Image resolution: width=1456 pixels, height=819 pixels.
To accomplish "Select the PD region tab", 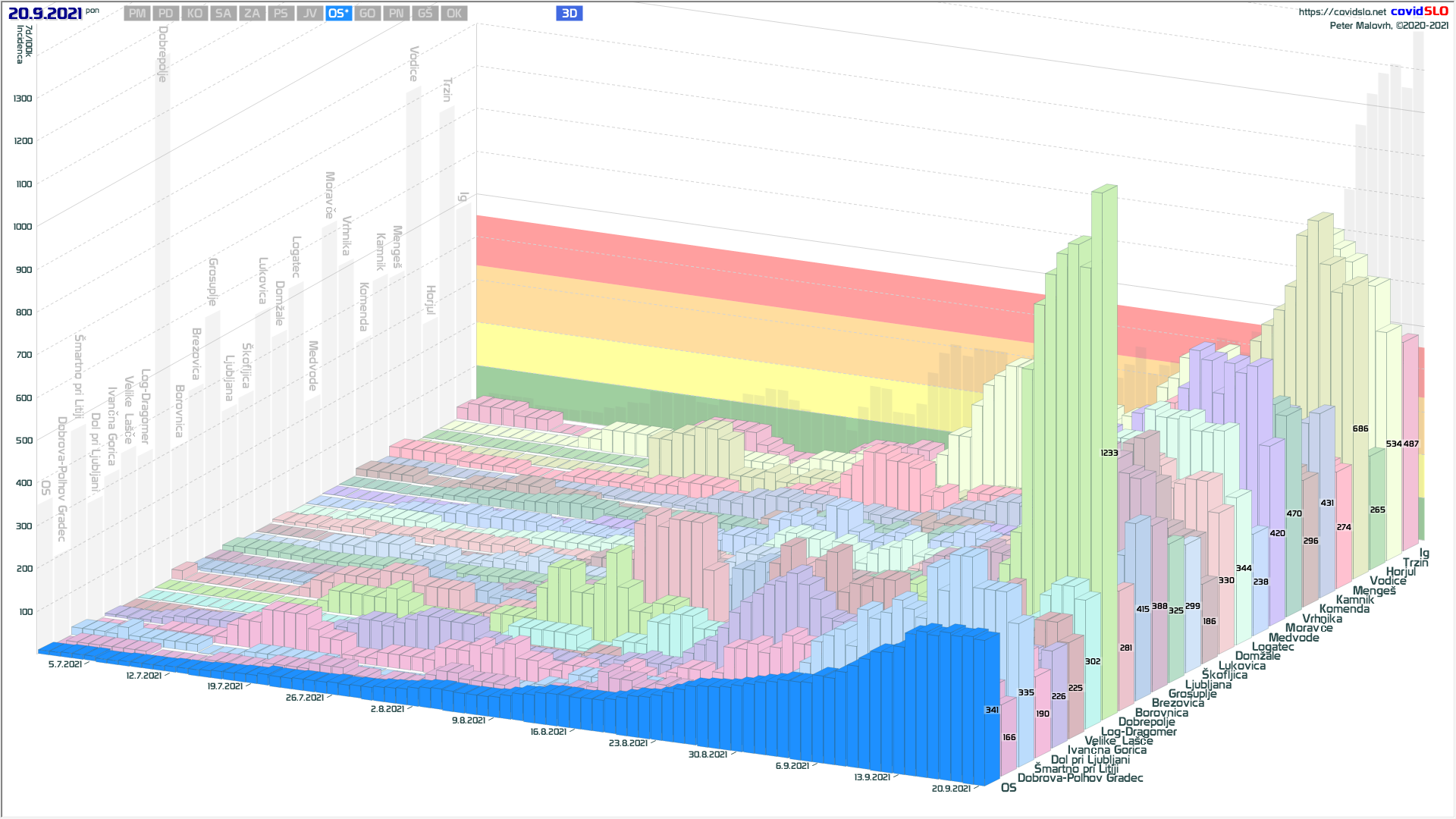I will 166,14.
